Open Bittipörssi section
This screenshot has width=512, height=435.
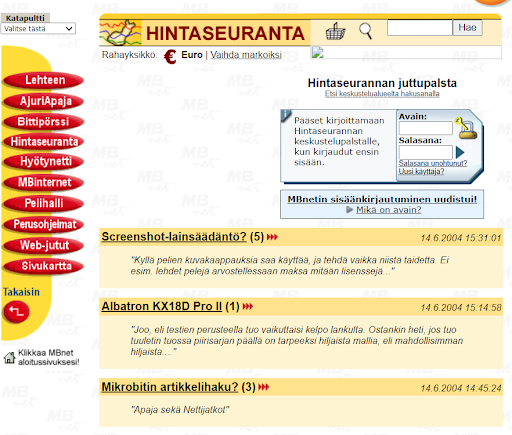click(43, 122)
